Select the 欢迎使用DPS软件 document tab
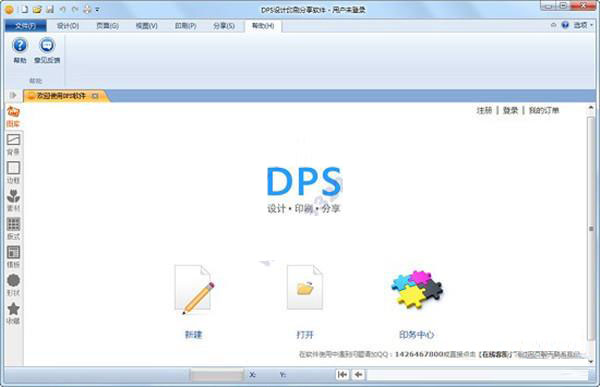 point(60,96)
